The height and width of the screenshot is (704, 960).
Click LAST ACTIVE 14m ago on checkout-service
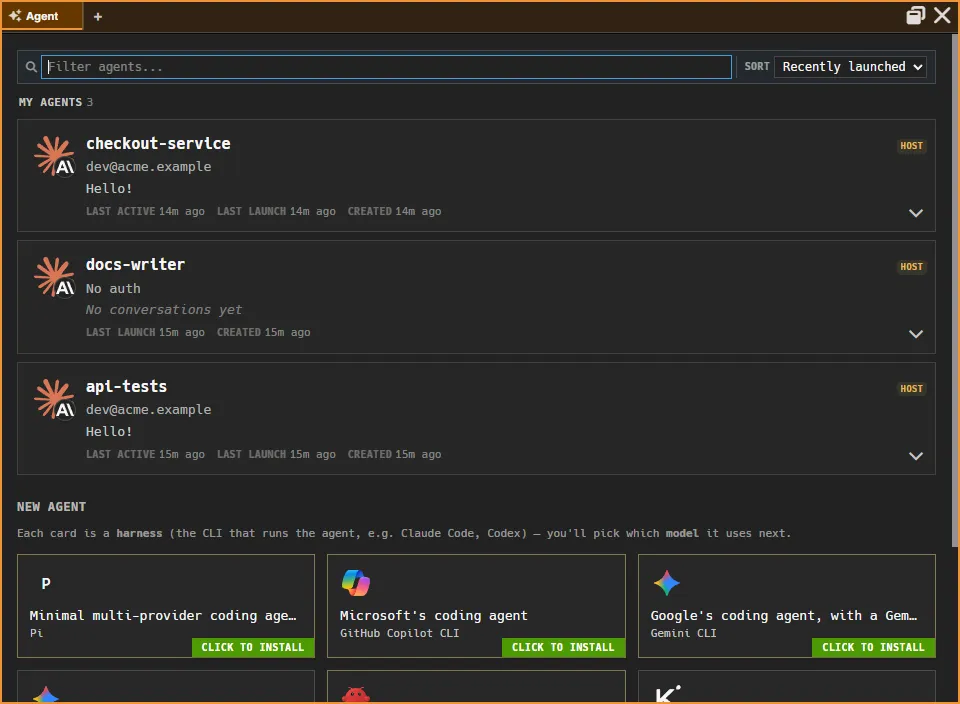pyautogui.click(x=145, y=211)
